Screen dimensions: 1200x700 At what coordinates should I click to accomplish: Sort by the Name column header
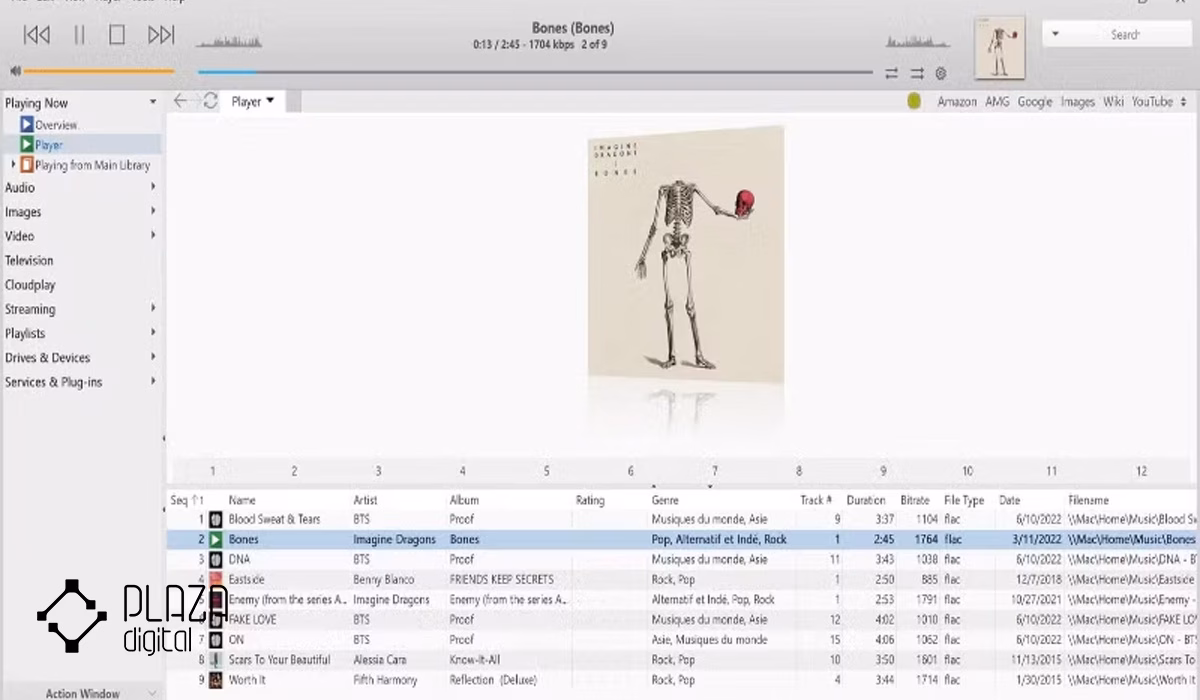pos(242,500)
